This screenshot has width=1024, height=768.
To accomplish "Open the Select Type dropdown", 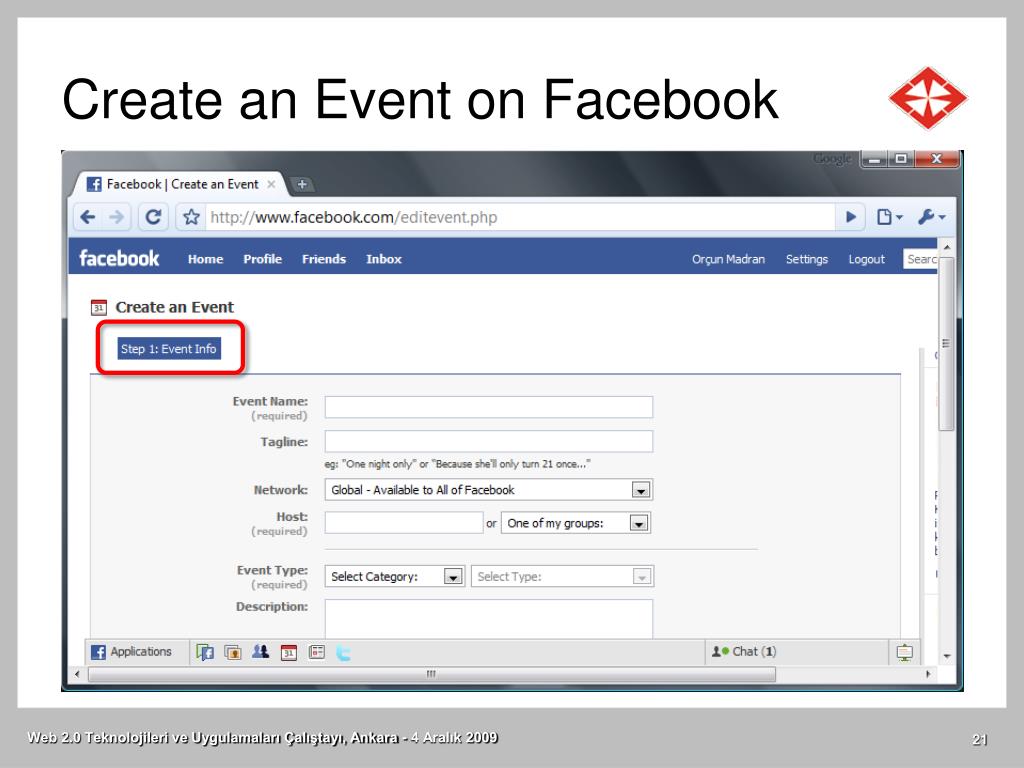I will click(562, 576).
